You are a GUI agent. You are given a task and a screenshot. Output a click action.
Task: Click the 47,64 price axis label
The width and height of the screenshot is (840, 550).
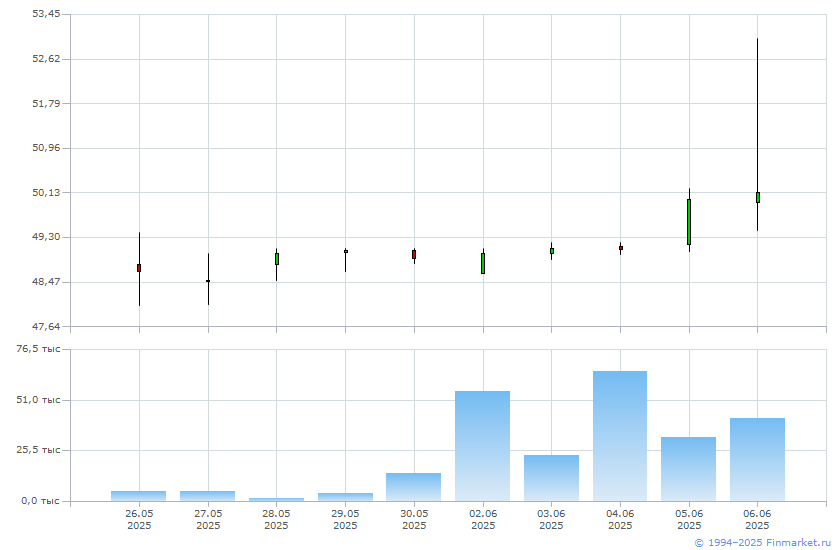46,326
